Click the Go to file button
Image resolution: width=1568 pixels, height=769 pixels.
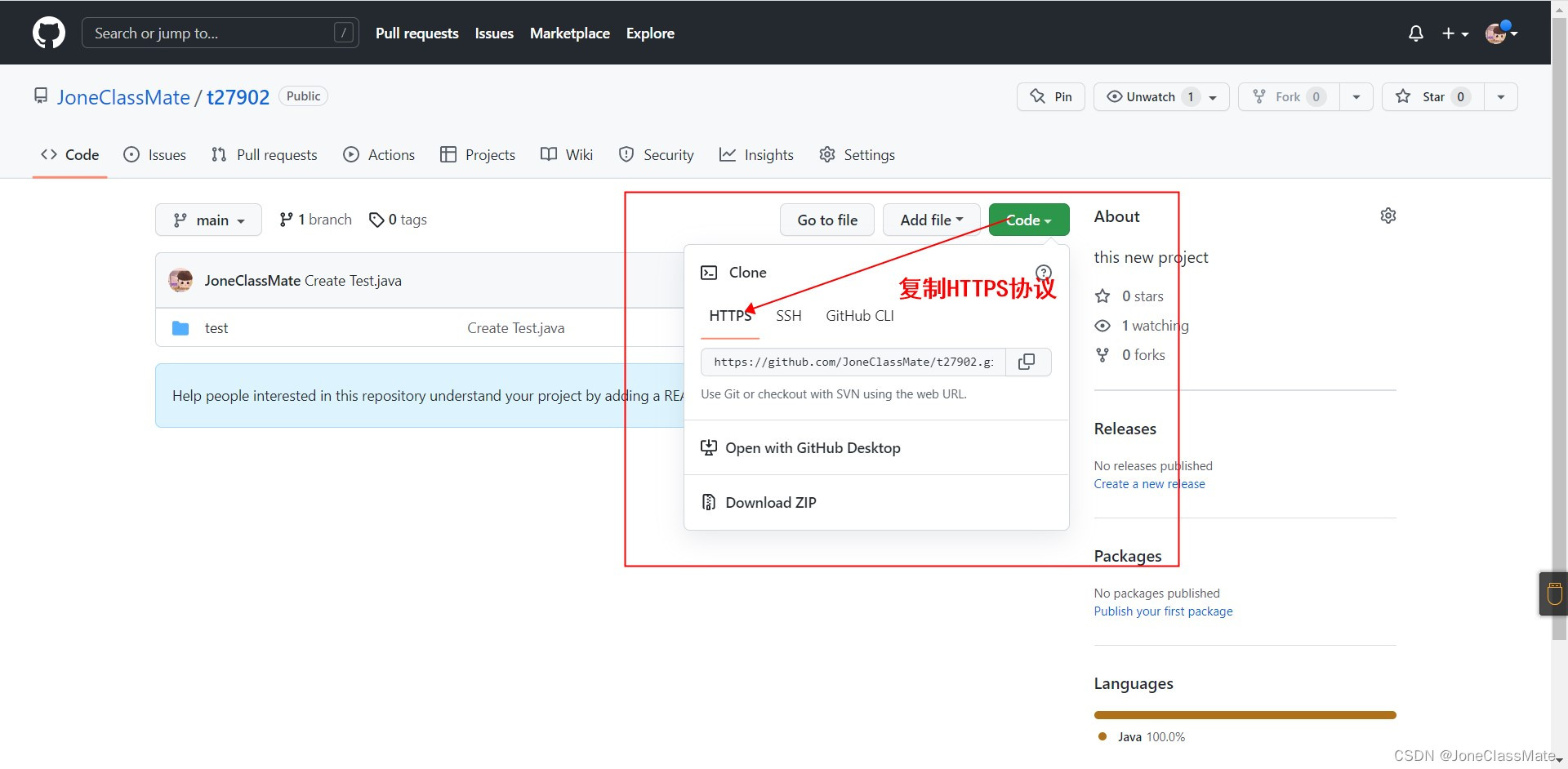pos(827,220)
